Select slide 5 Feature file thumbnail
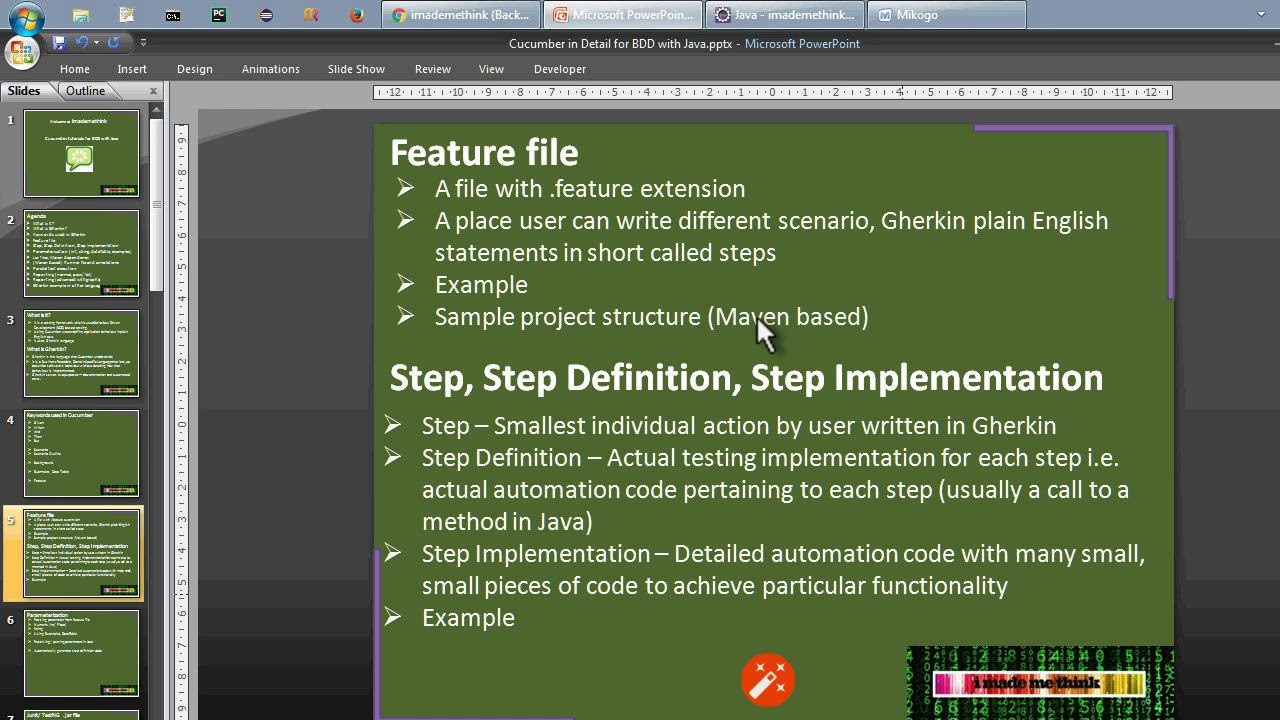Viewport: 1280px width, 720px height. [81, 553]
